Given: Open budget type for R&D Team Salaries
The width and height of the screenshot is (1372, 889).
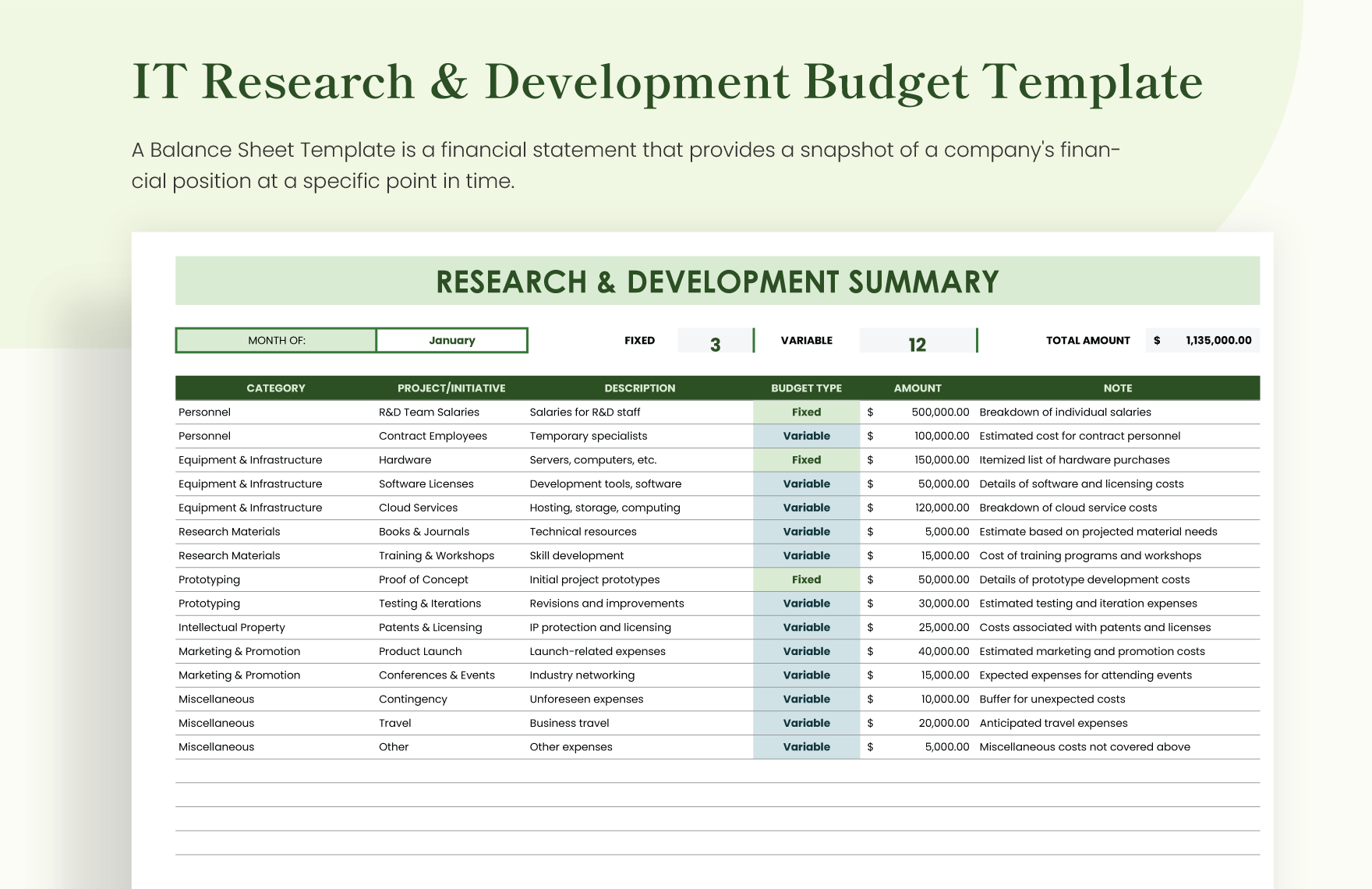Looking at the screenshot, I should [806, 413].
